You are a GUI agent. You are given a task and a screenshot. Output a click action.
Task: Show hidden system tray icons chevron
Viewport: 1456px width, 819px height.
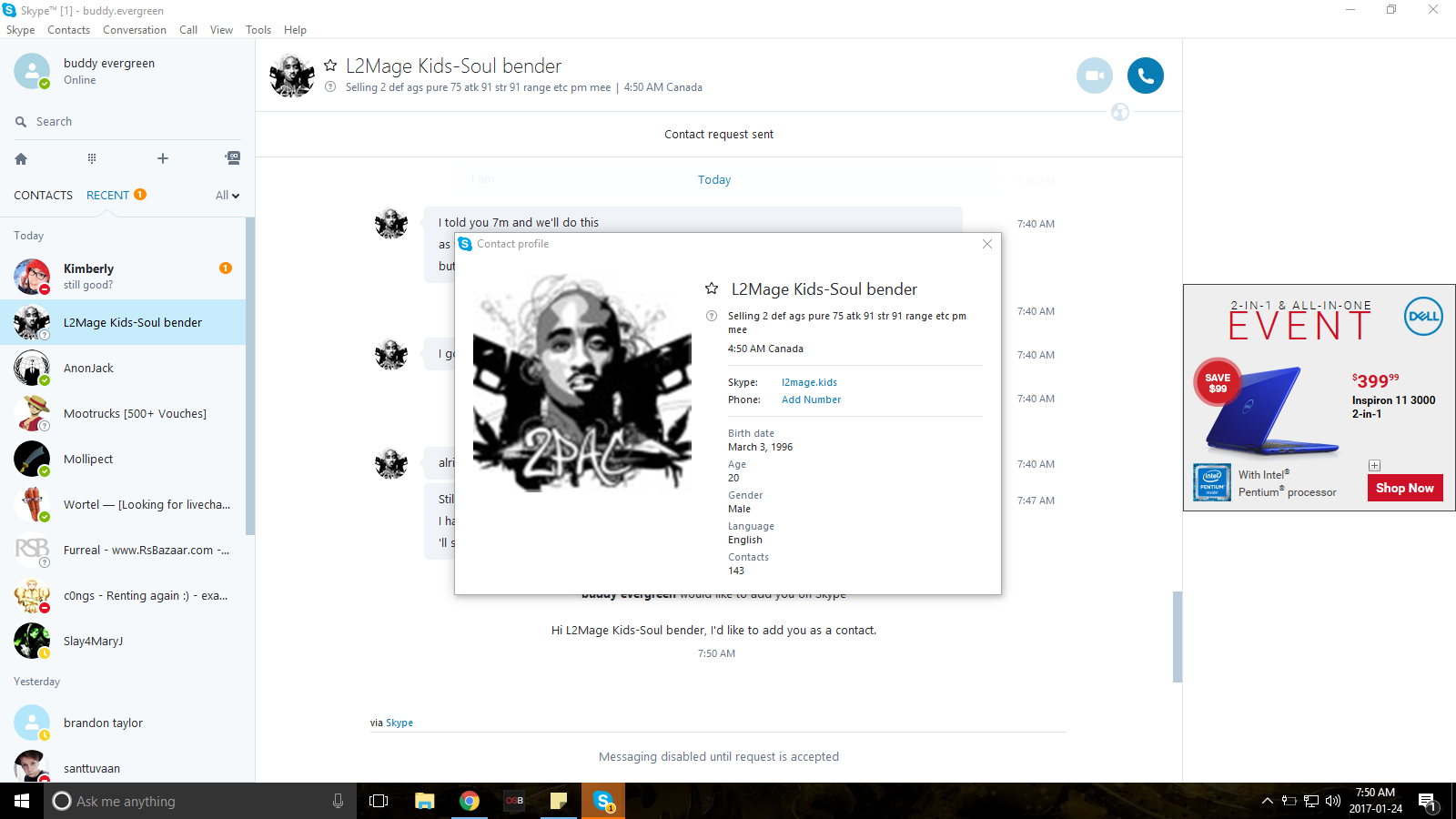pyautogui.click(x=1267, y=801)
